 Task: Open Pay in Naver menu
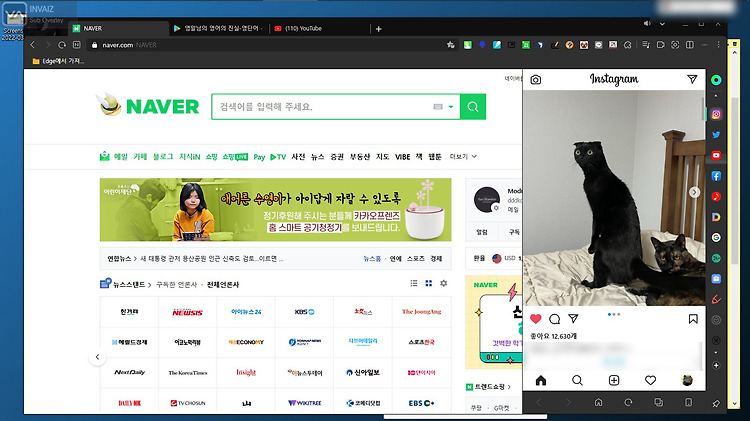coord(259,157)
